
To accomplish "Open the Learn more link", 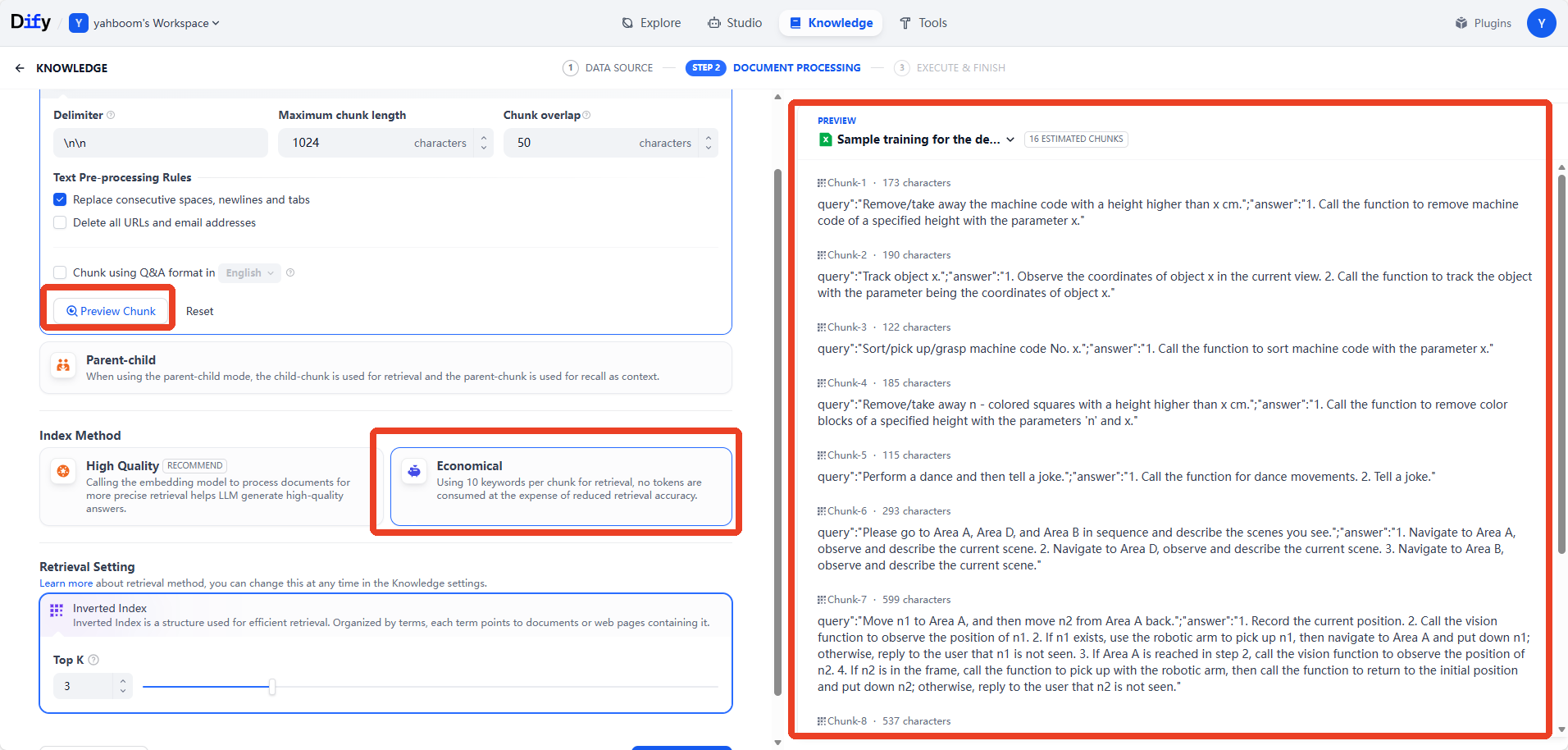I will click(66, 583).
